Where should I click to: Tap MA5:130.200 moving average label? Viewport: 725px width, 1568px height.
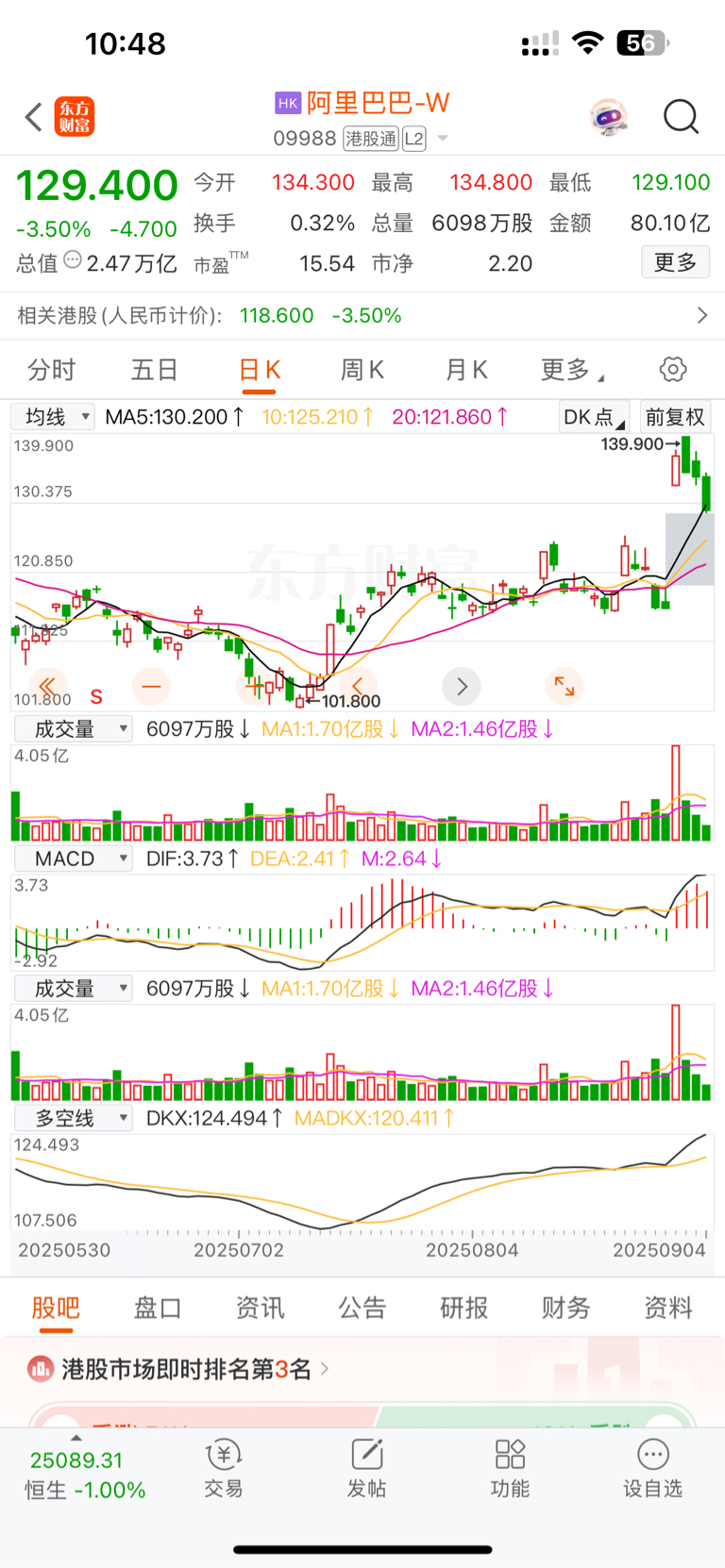pos(175,417)
